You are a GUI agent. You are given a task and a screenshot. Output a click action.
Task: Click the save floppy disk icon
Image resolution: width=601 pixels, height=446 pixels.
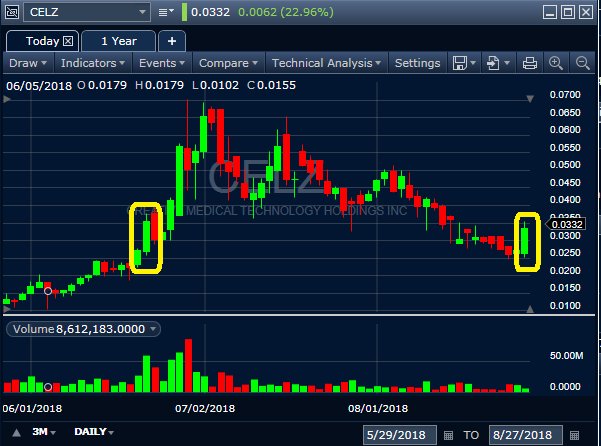pos(460,63)
